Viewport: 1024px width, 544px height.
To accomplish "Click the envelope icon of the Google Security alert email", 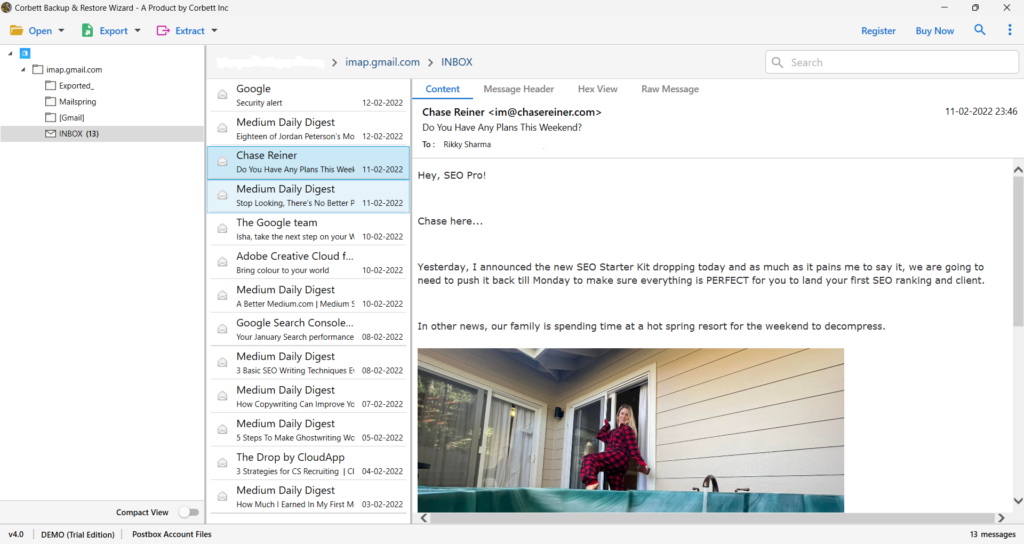I will tap(222, 95).
